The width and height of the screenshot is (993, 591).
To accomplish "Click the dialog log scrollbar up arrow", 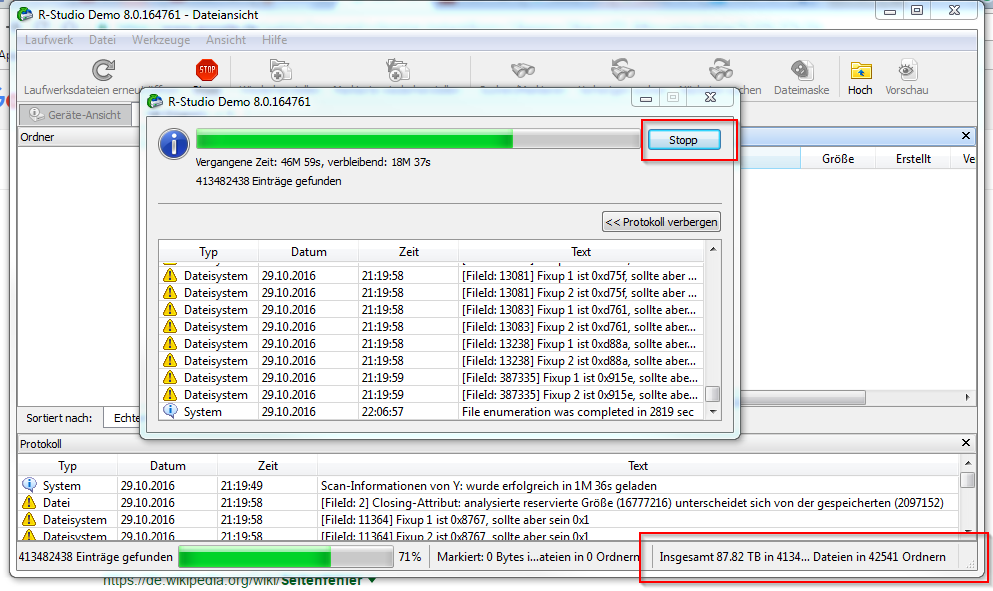I will point(713,250).
